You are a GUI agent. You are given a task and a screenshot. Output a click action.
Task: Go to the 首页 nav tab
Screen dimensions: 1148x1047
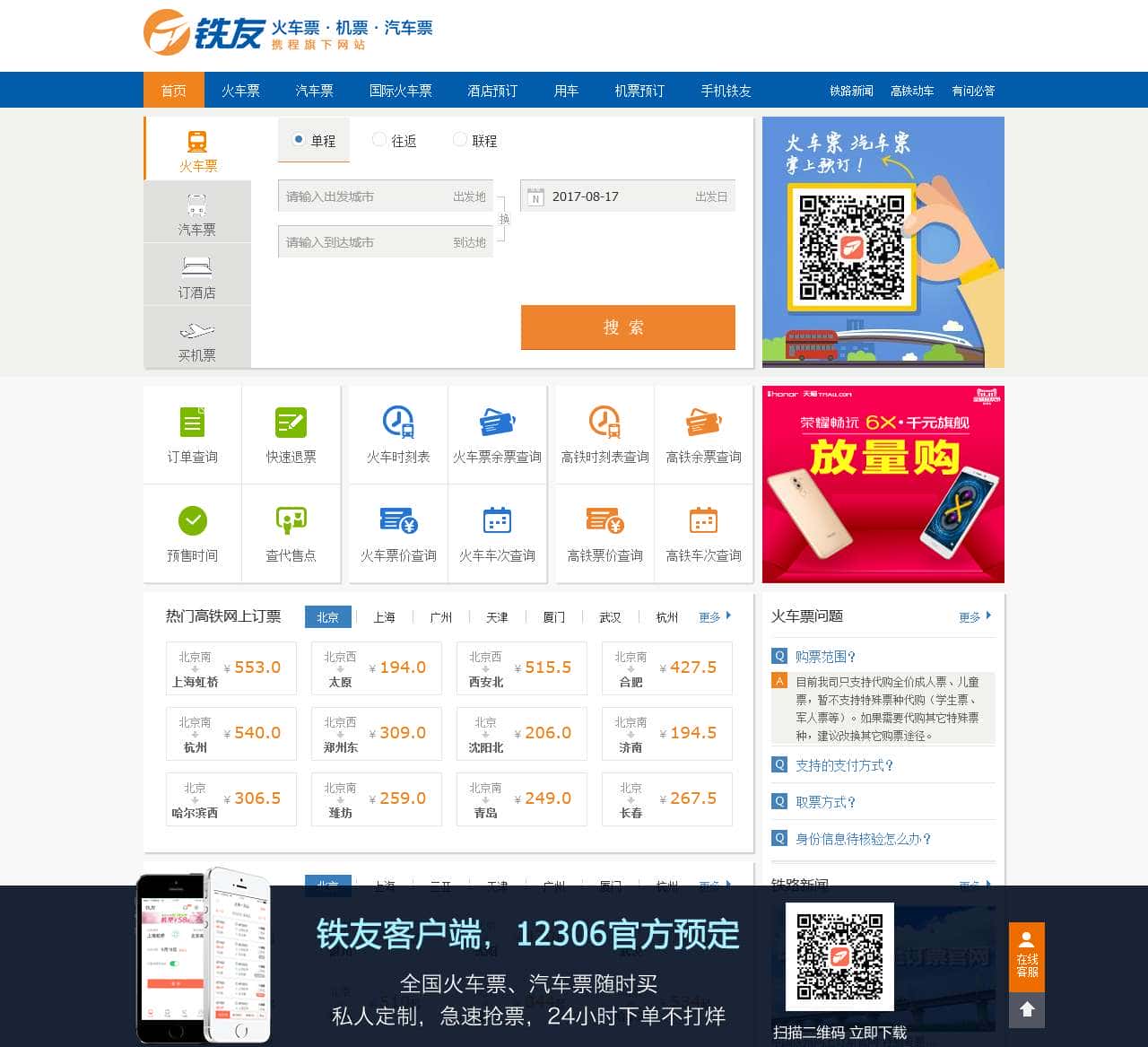174,90
